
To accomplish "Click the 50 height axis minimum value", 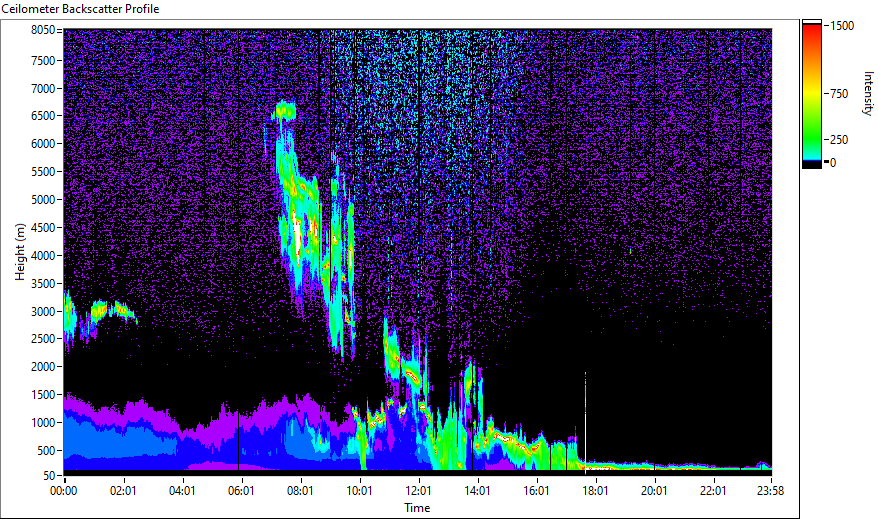I will click(49, 476).
